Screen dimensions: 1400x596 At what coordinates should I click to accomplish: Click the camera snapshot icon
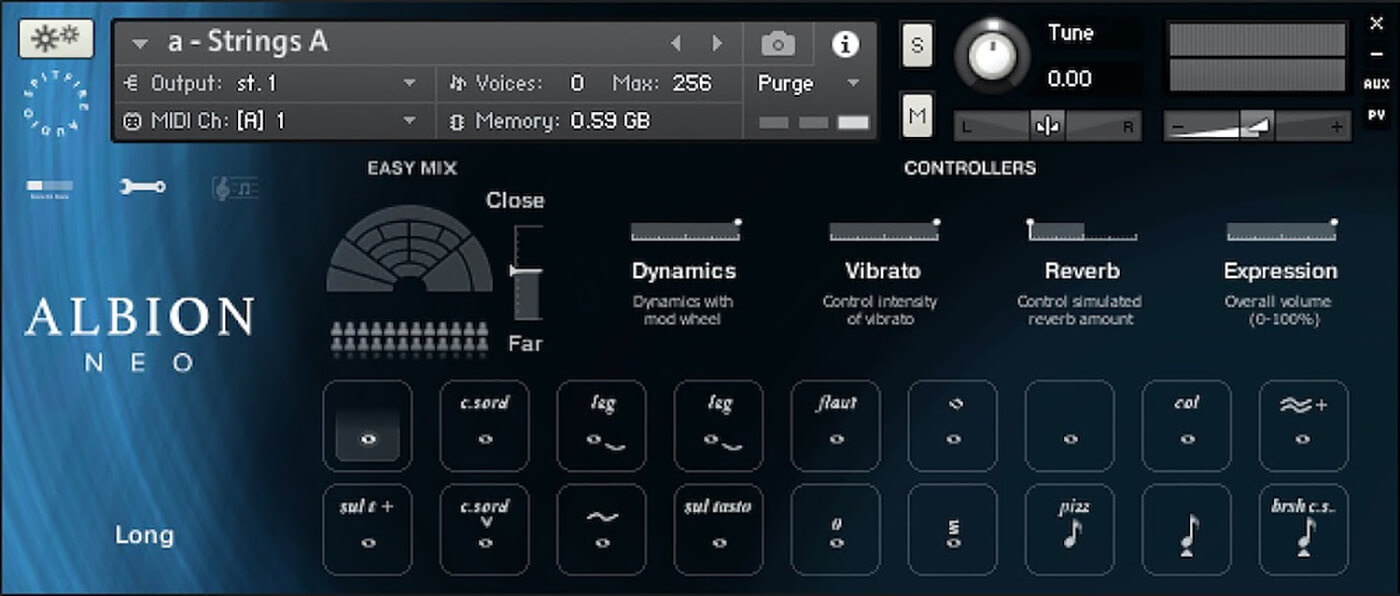[778, 43]
